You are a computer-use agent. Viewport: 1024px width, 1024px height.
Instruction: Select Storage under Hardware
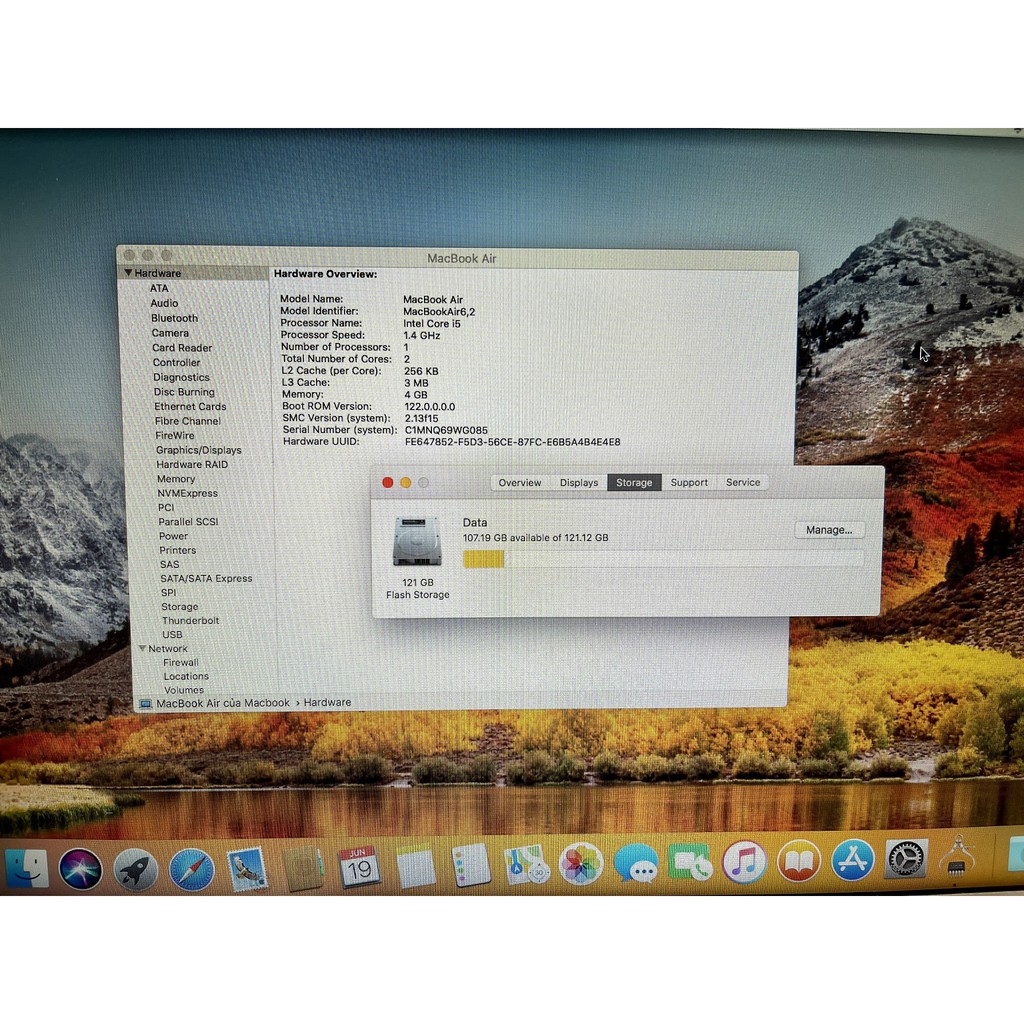click(x=180, y=606)
